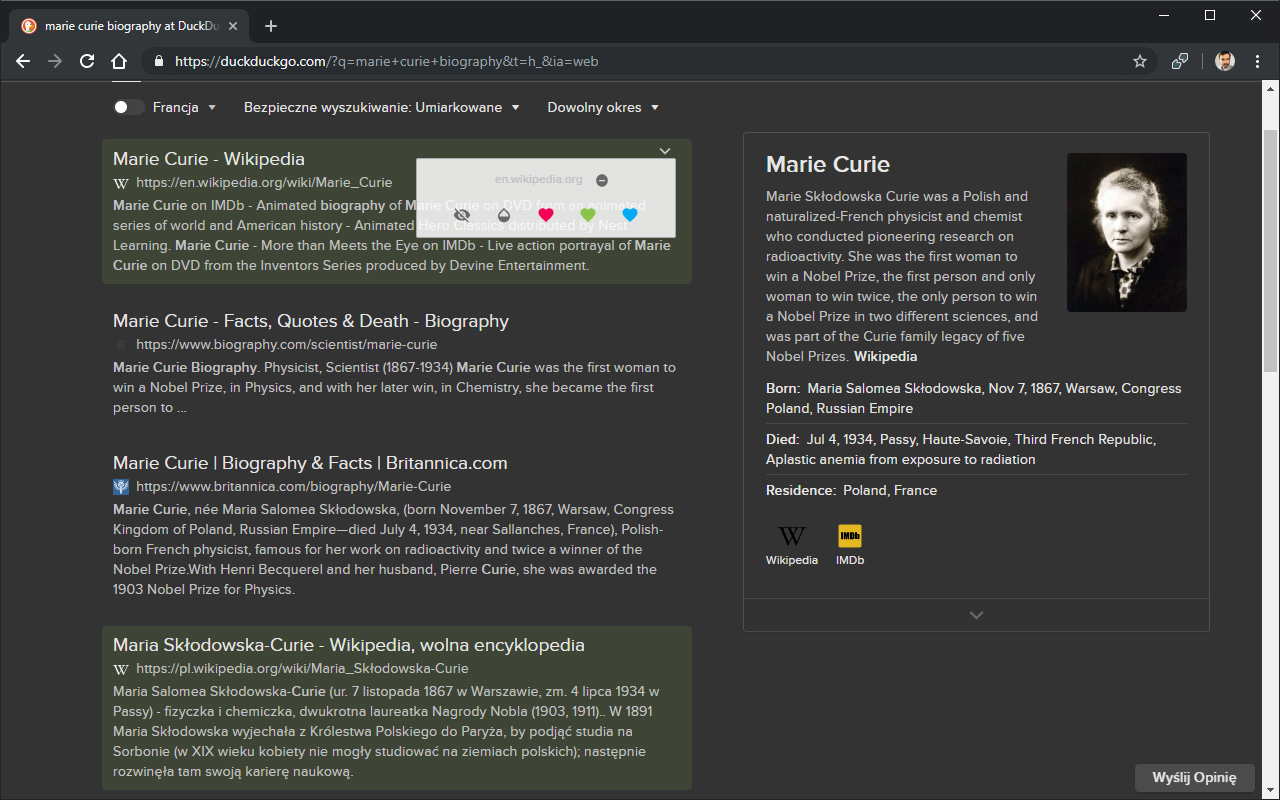
Task: Open Maria Skłodowska-Curie Polish Wikipedia result
Action: coord(349,645)
